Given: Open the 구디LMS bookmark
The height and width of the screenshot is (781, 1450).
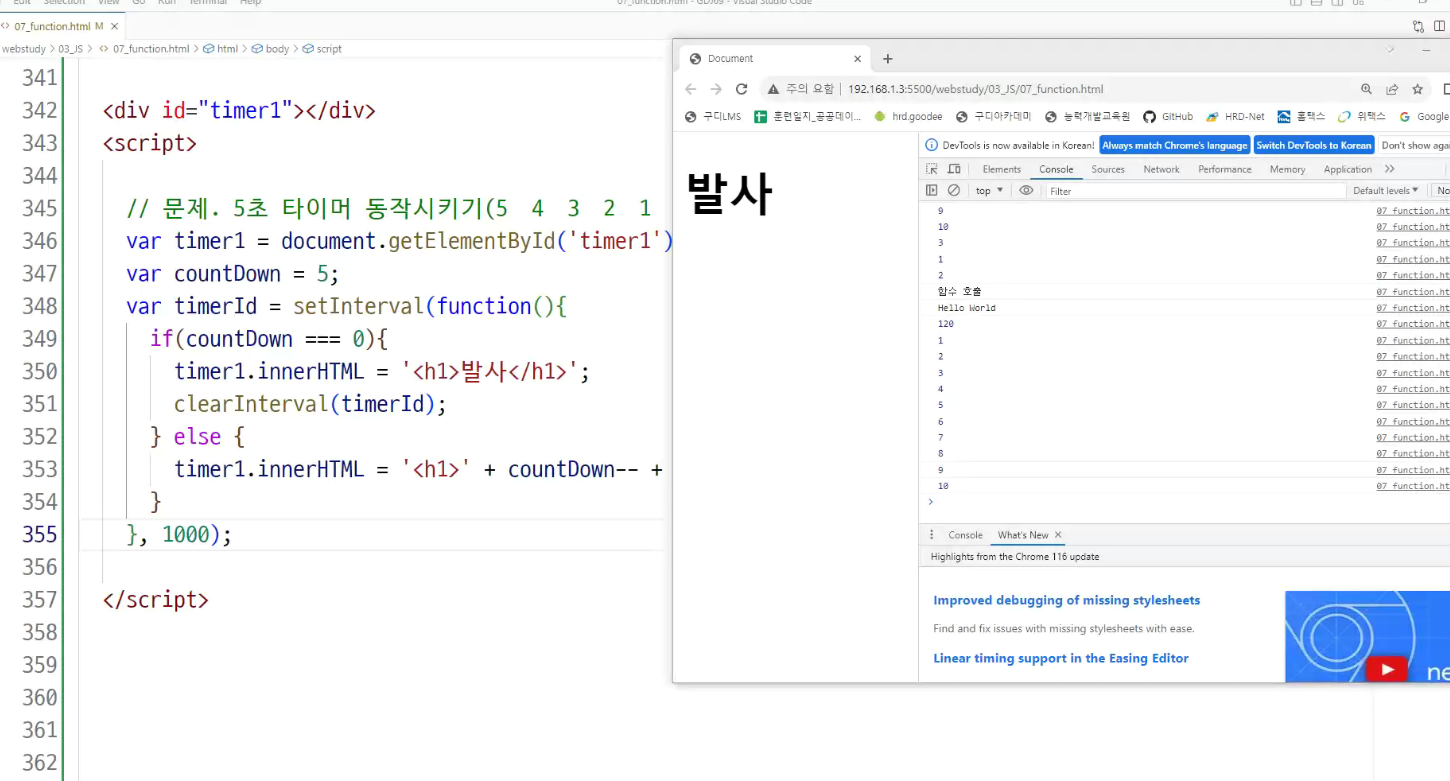Looking at the screenshot, I should [x=713, y=117].
